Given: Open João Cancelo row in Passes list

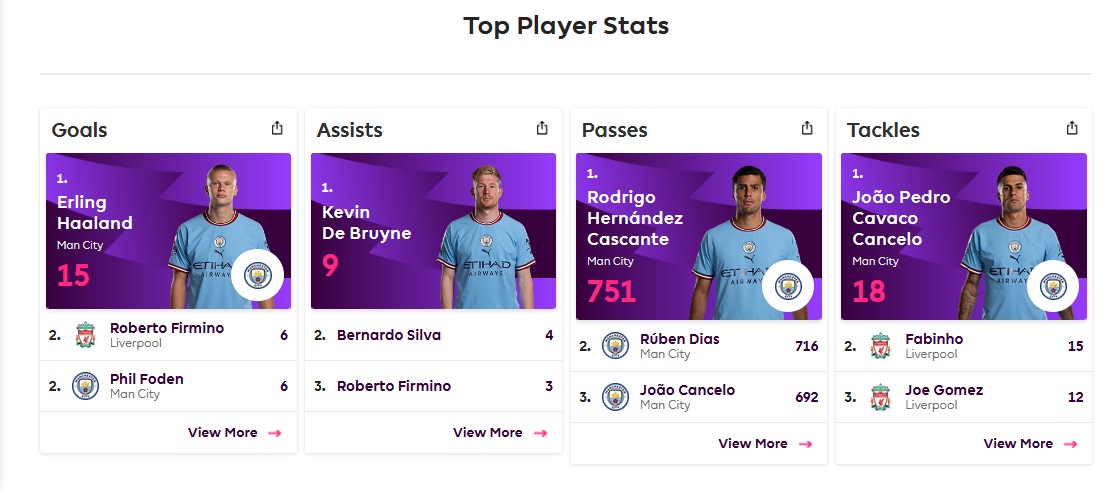Looking at the screenshot, I should pyautogui.click(x=699, y=397).
